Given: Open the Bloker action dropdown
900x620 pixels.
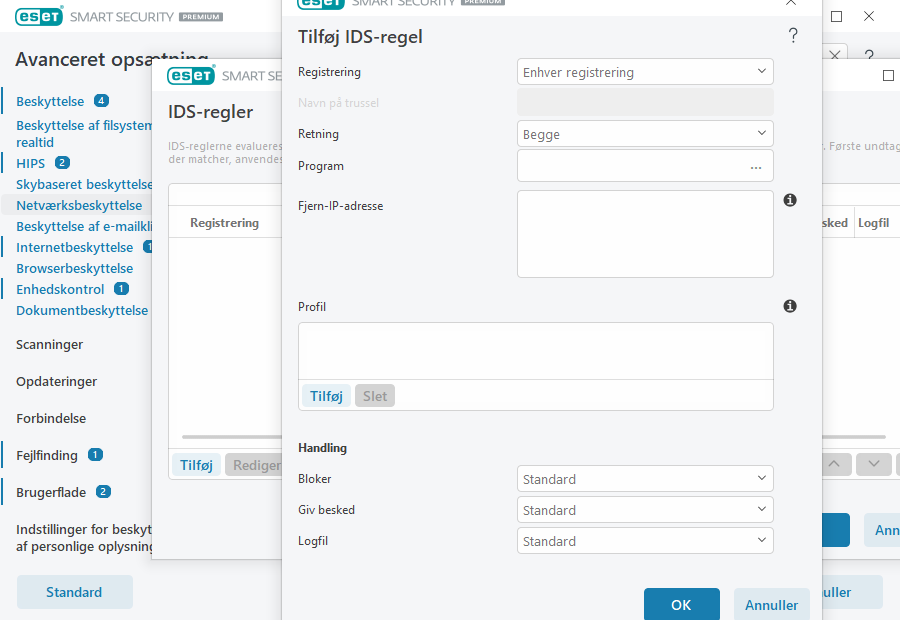Looking at the screenshot, I should coord(645,479).
